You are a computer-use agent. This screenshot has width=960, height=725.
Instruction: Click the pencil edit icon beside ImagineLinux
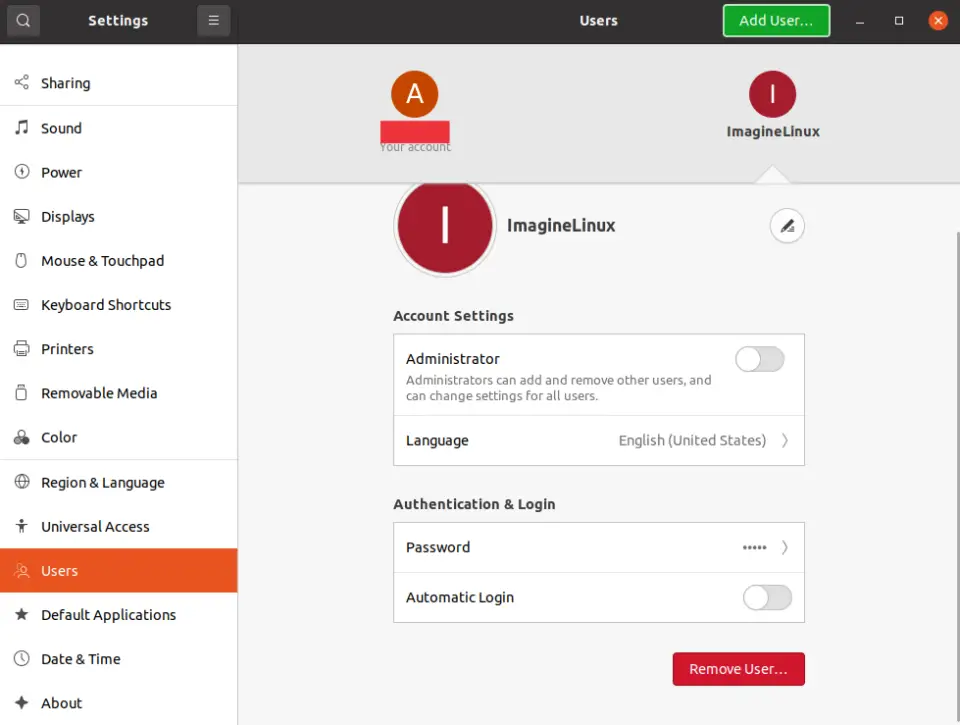[x=787, y=226]
